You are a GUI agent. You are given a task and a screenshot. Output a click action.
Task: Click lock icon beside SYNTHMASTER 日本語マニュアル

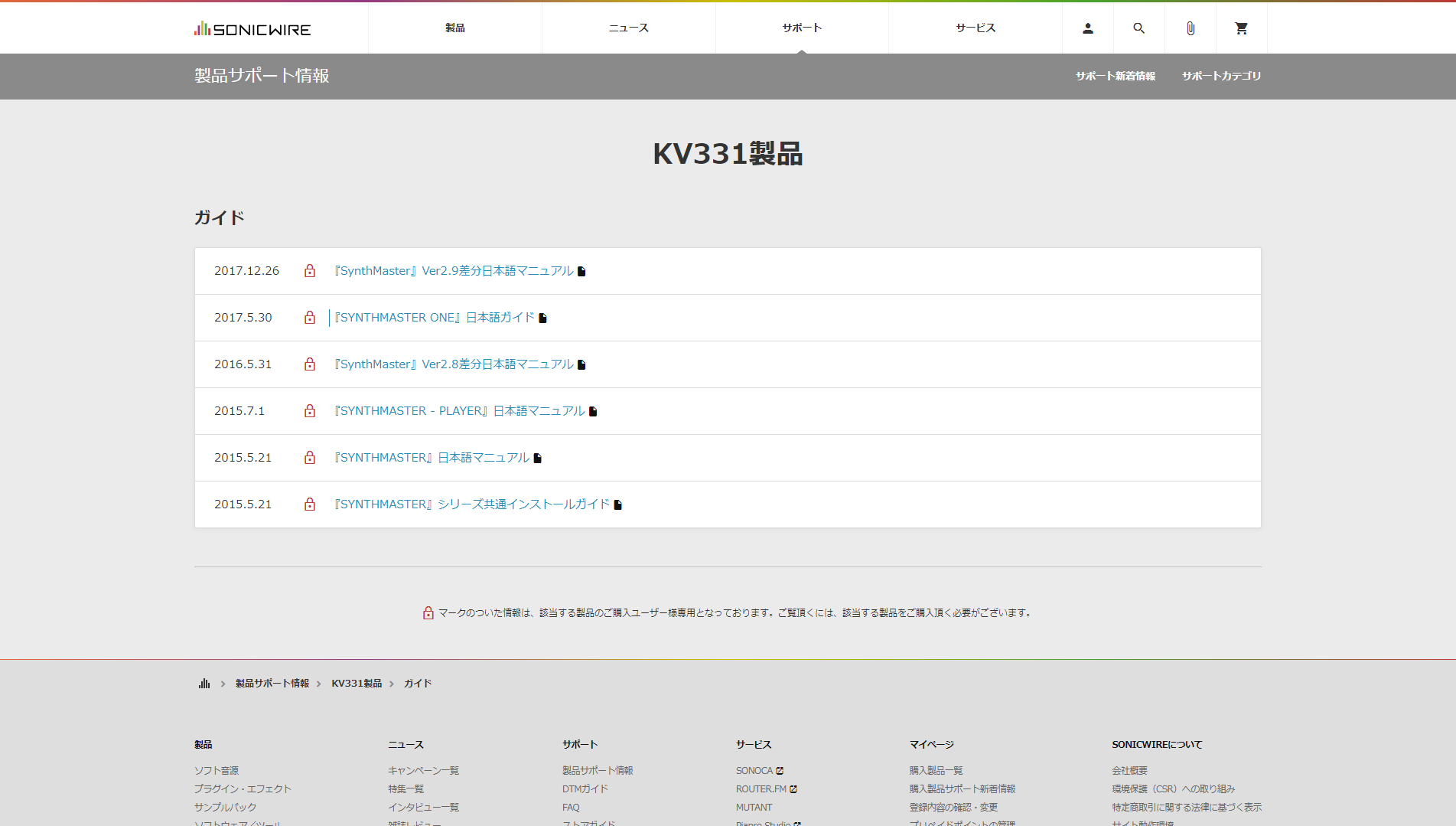310,458
